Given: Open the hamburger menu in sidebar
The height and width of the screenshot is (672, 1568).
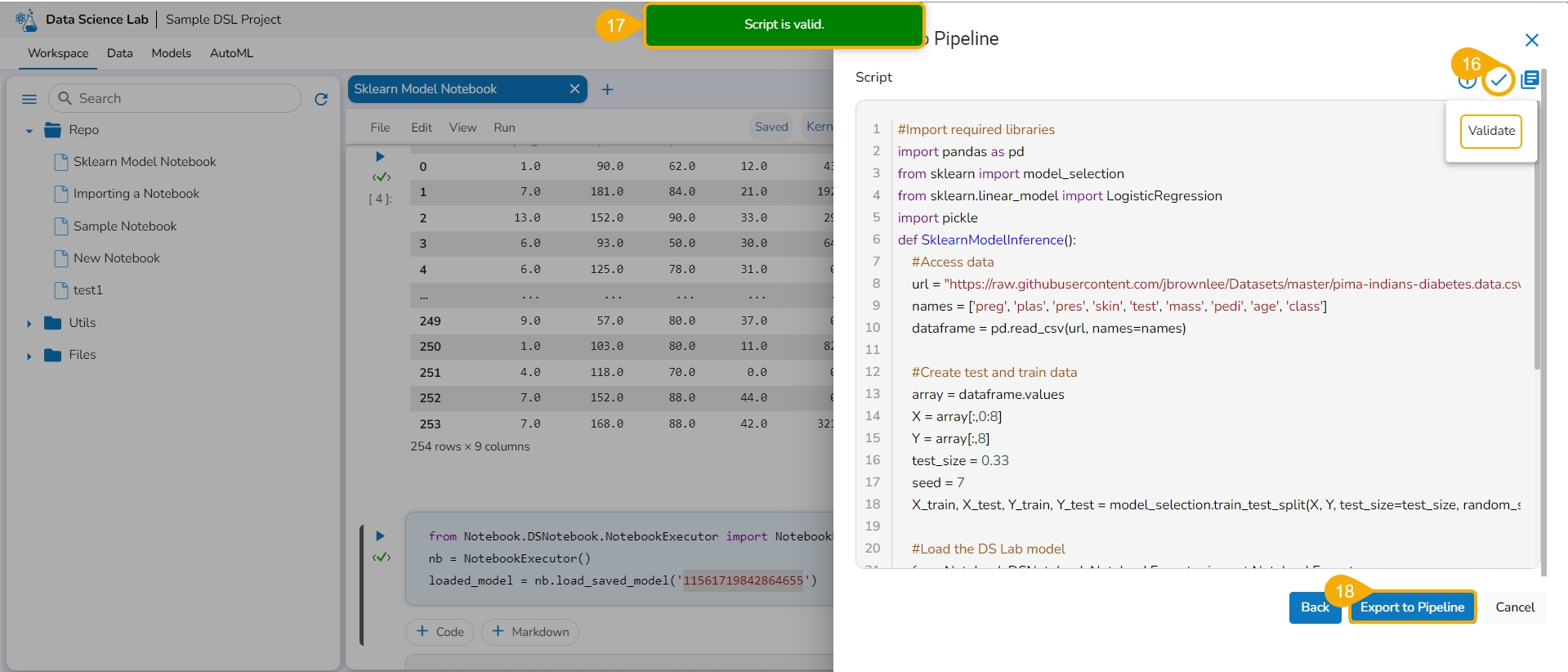Looking at the screenshot, I should pyautogui.click(x=29, y=99).
